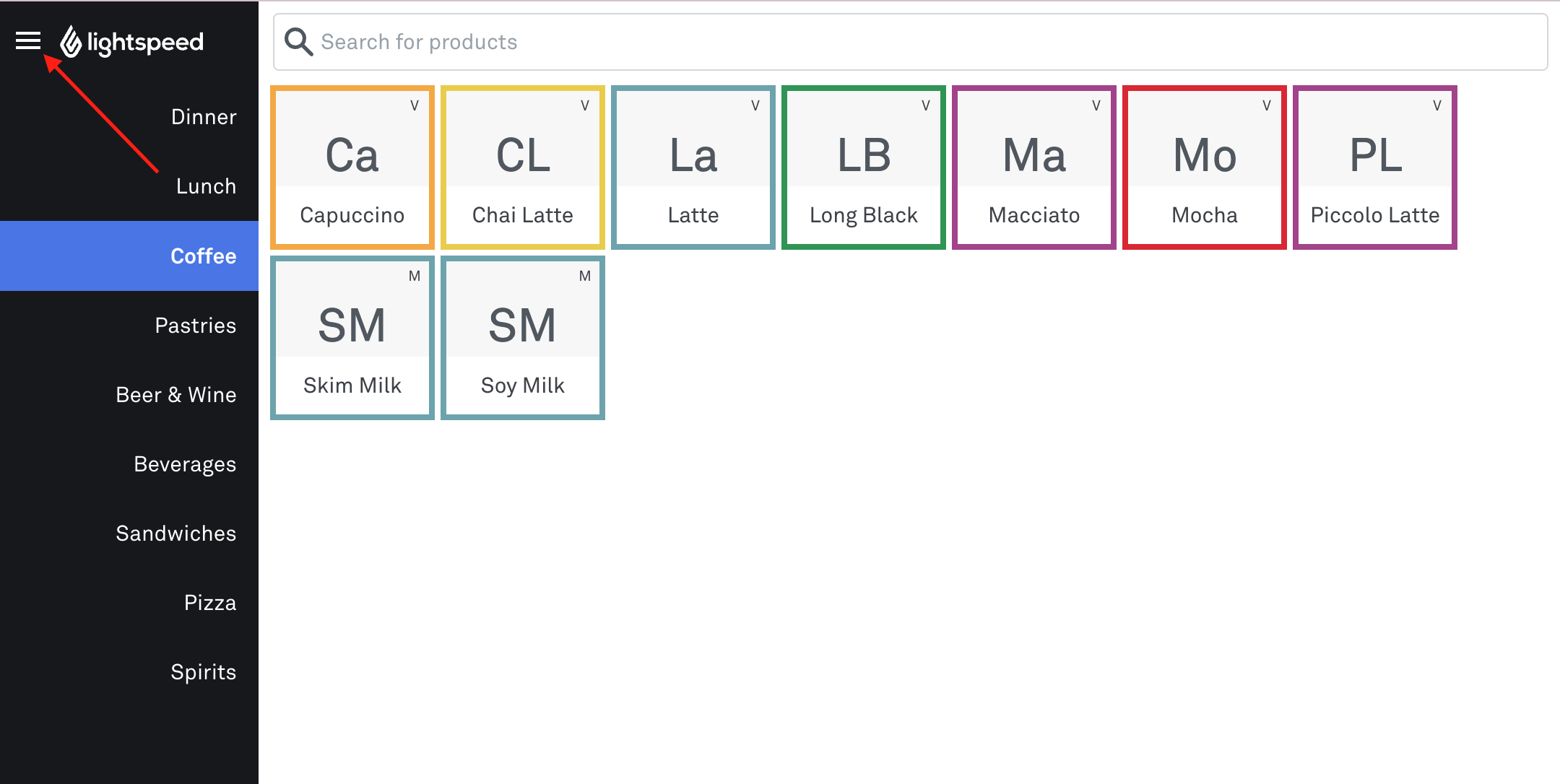The height and width of the screenshot is (784, 1560).
Task: Select the Latte product tile
Action: coord(693,167)
